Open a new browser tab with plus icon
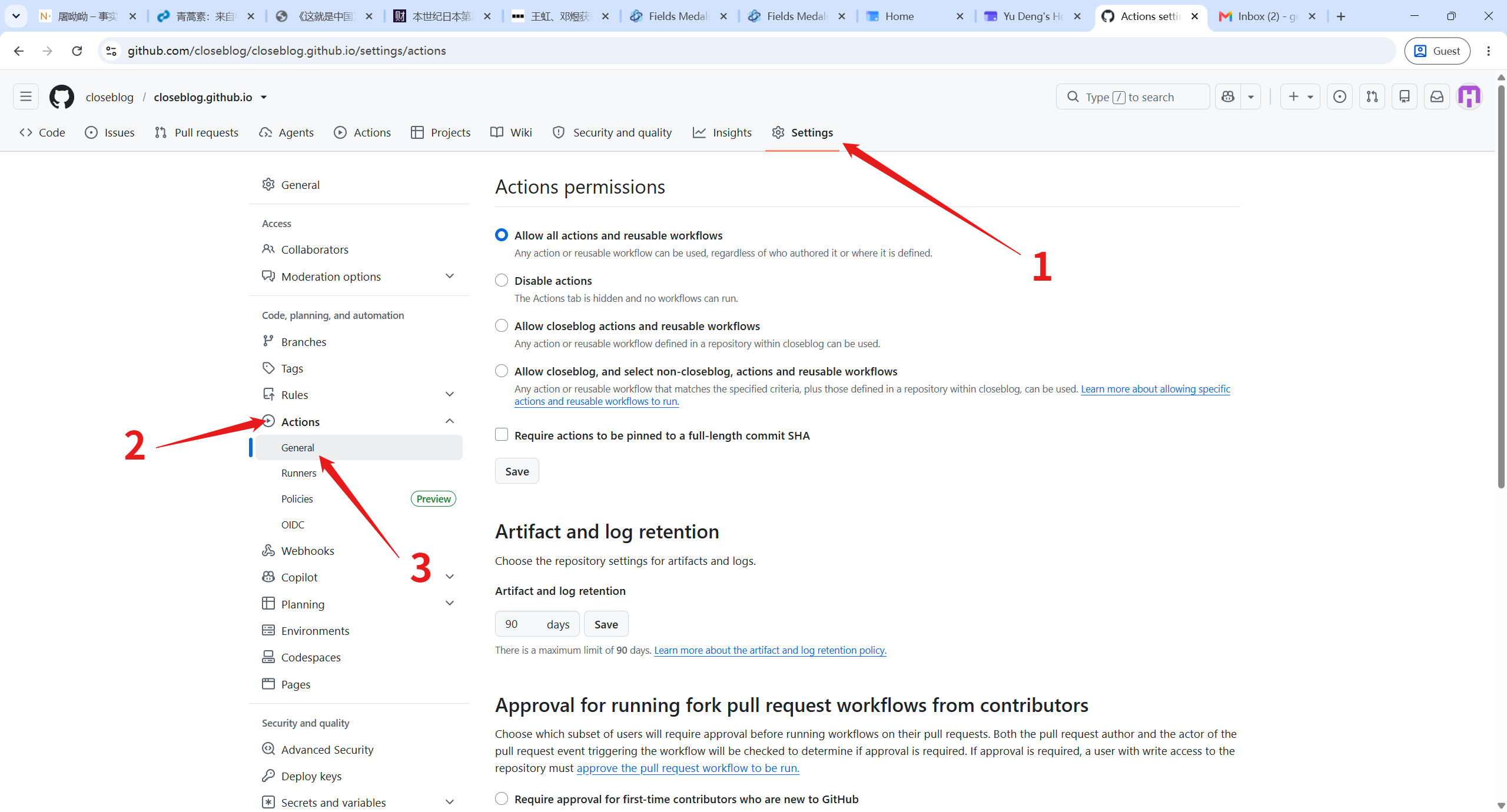 point(1341,16)
